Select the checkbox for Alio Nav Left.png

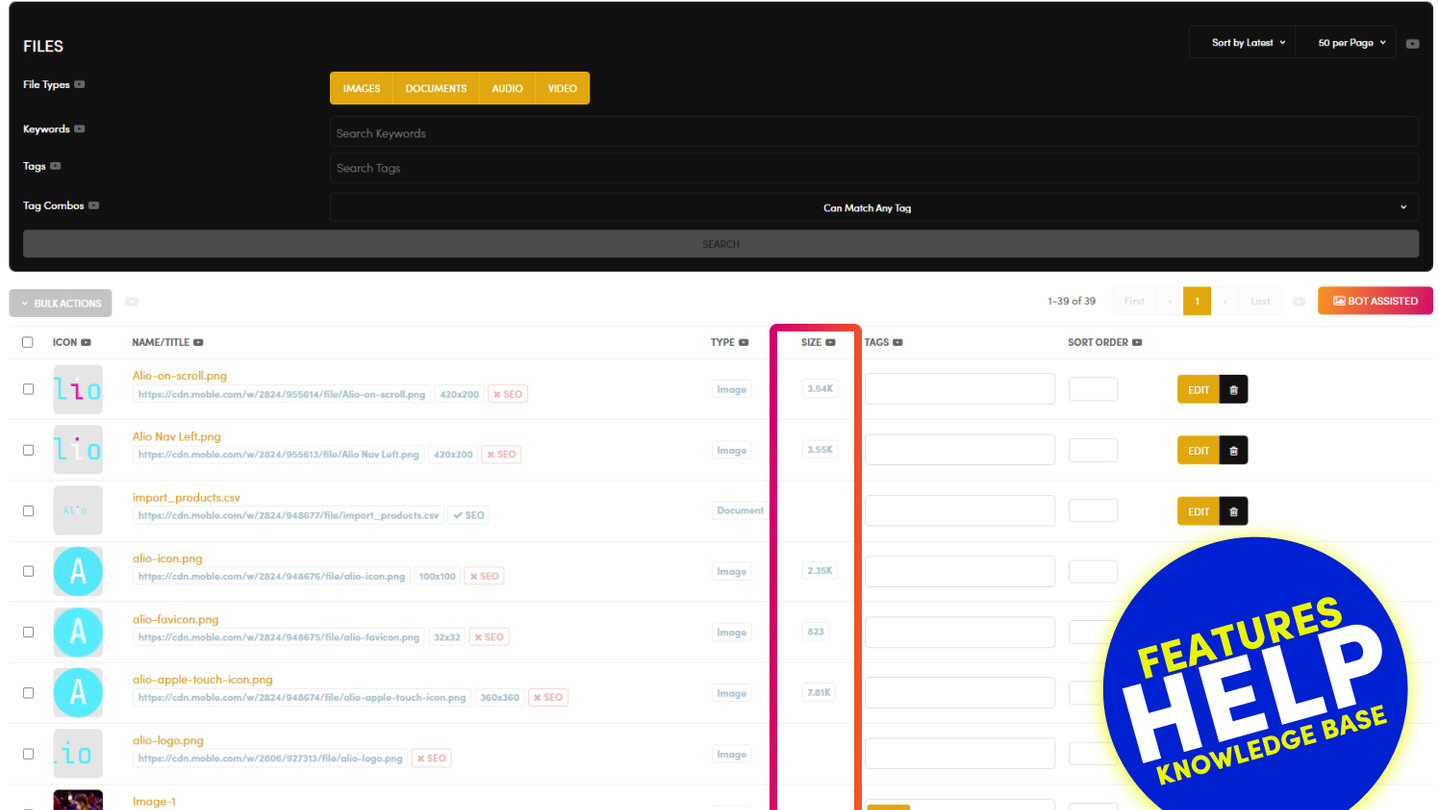pyautogui.click(x=28, y=450)
